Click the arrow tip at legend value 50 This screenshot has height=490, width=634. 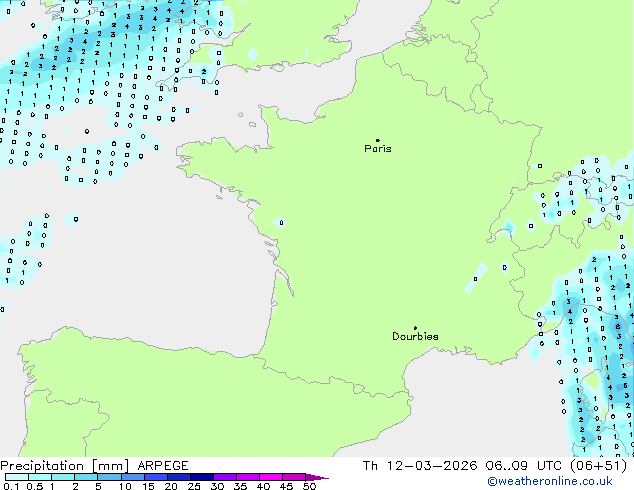click(317, 477)
